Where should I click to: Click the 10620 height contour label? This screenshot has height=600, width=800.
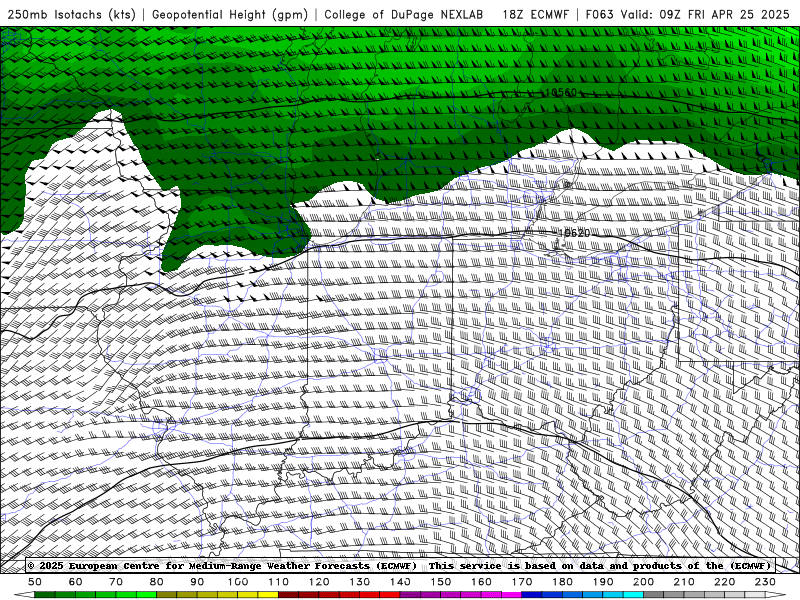point(574,233)
